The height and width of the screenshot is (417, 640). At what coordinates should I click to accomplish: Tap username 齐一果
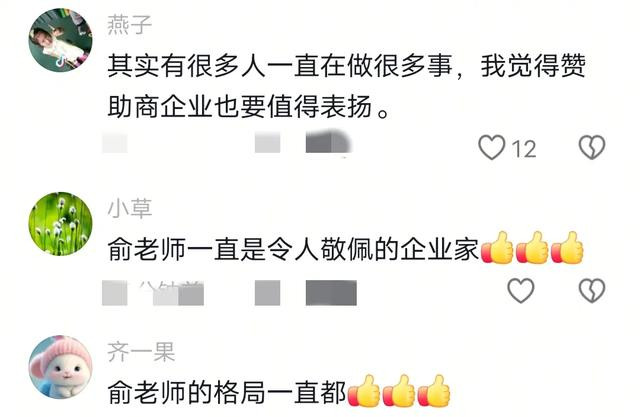141,352
